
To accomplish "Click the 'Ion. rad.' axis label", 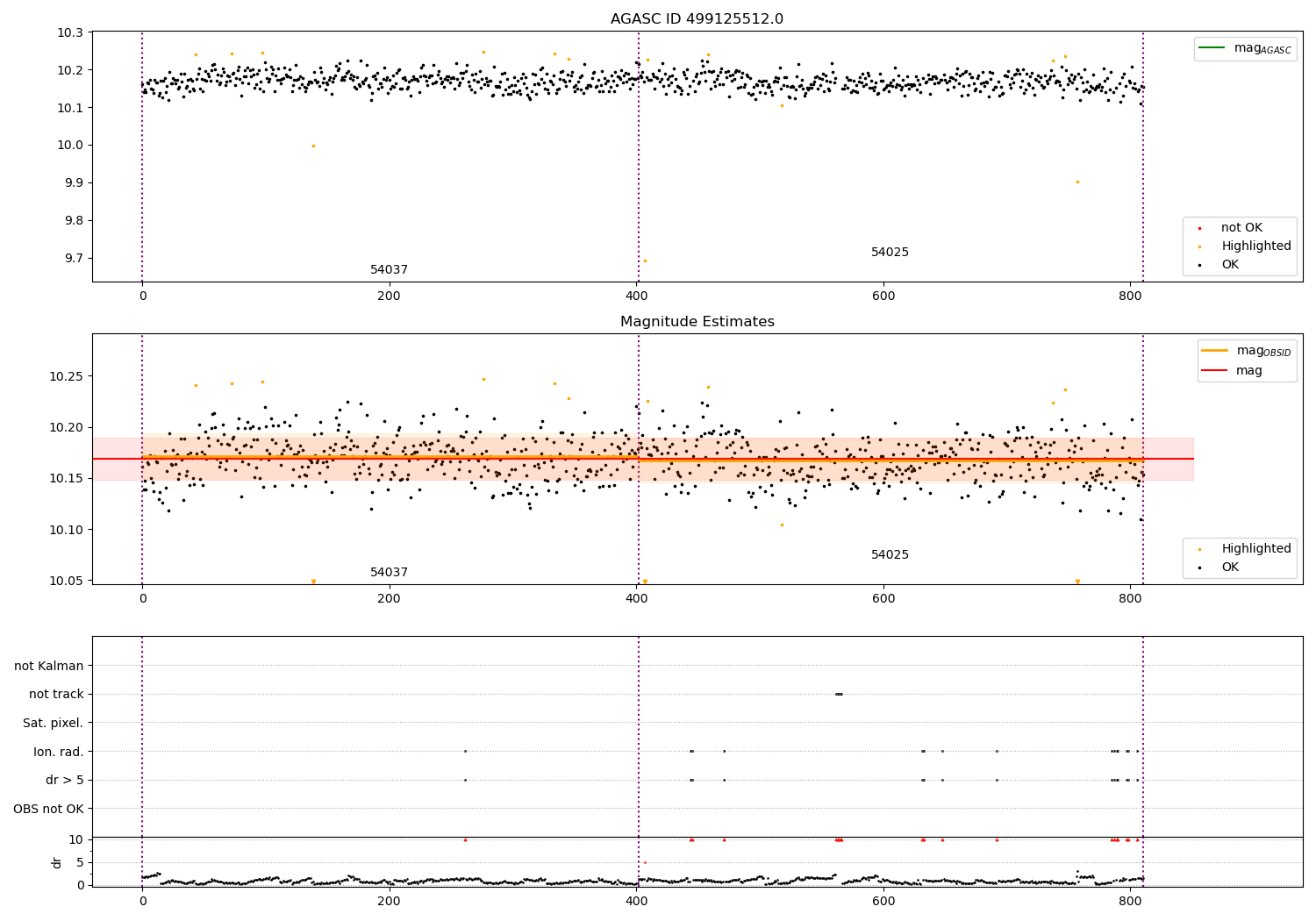I will pyautogui.click(x=59, y=752).
